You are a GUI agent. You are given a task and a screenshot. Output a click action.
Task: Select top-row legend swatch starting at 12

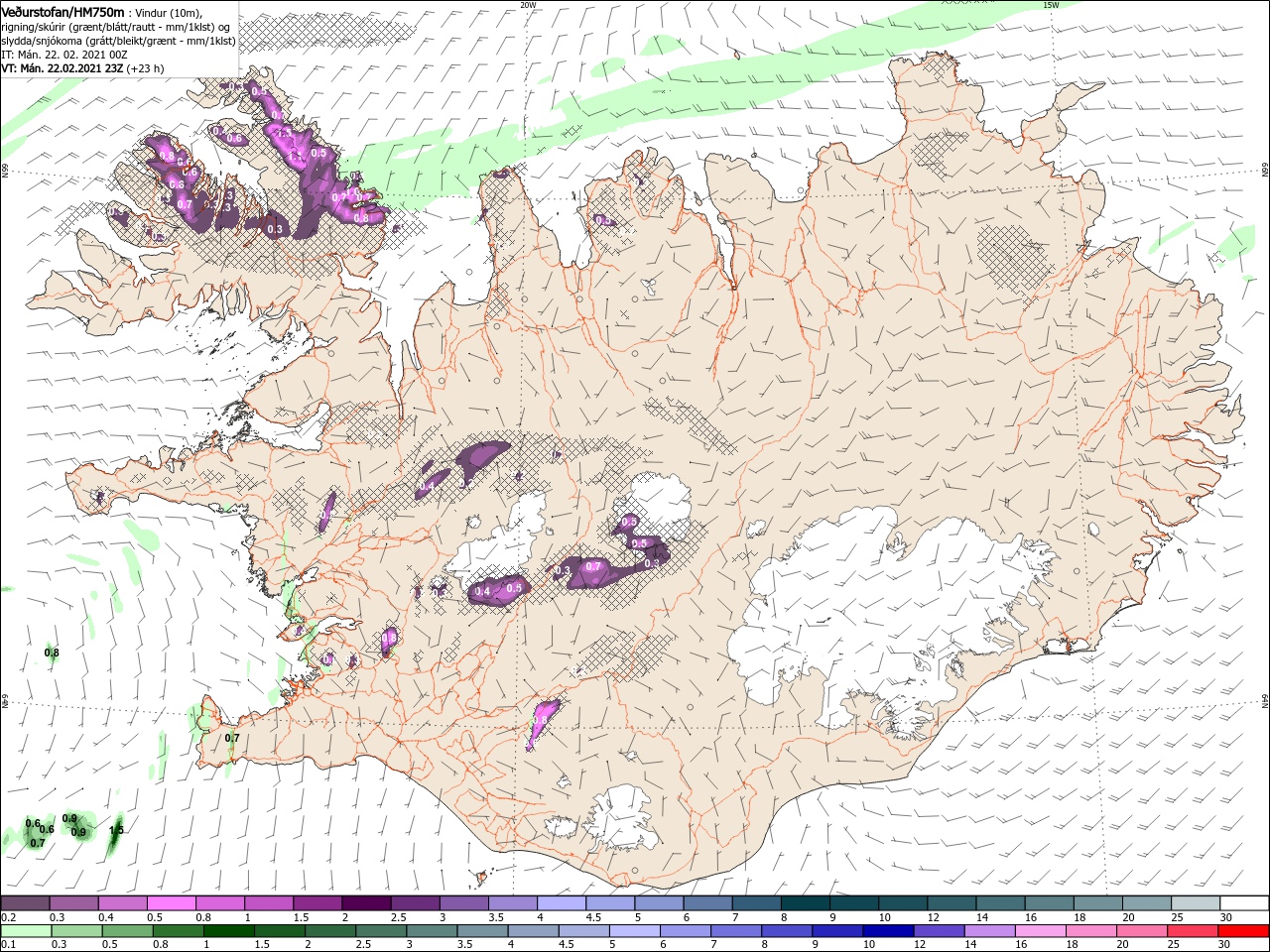[x=952, y=903]
